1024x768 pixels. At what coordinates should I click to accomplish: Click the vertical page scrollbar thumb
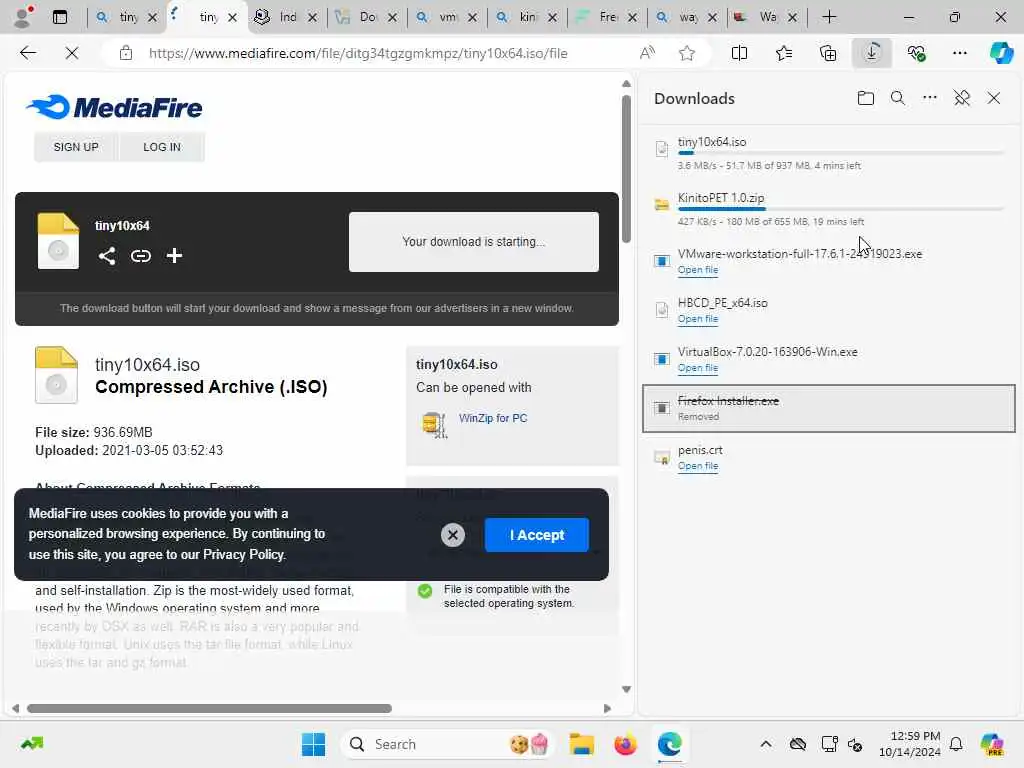626,168
